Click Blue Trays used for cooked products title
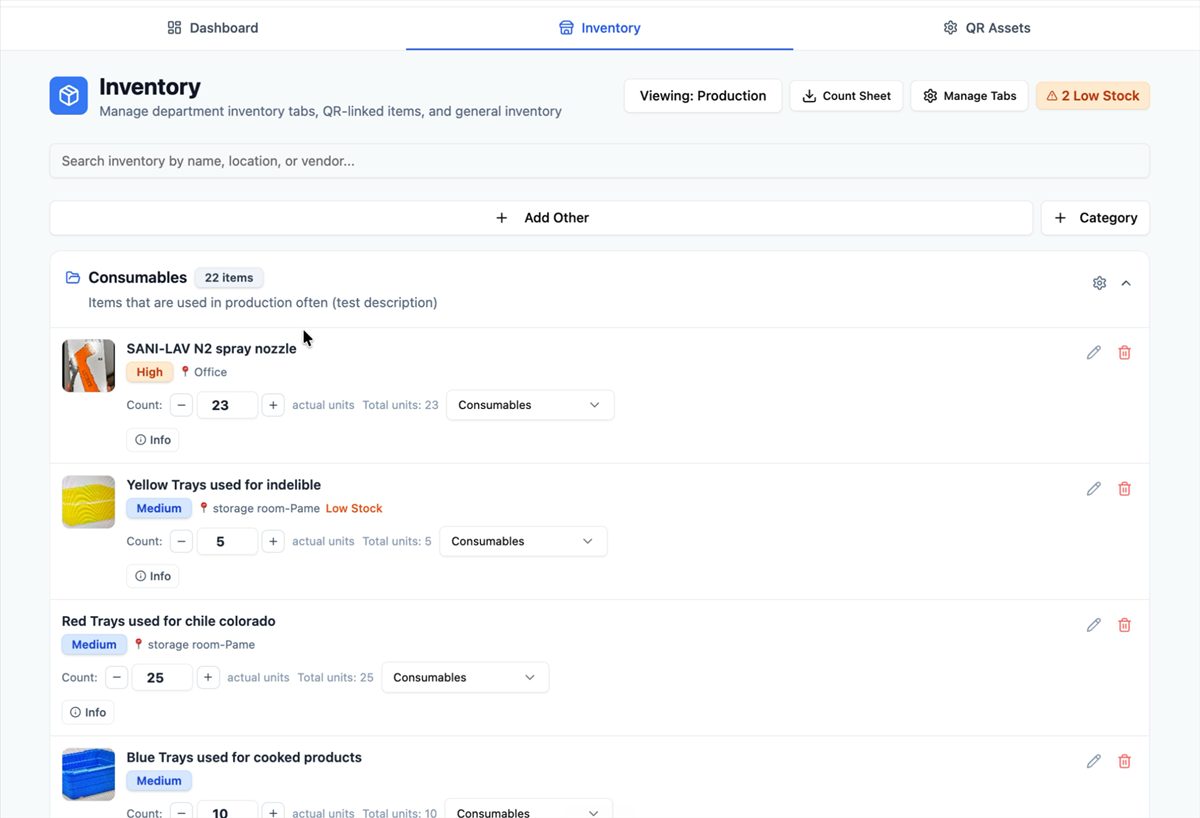Viewport: 1200px width, 818px height. click(244, 757)
